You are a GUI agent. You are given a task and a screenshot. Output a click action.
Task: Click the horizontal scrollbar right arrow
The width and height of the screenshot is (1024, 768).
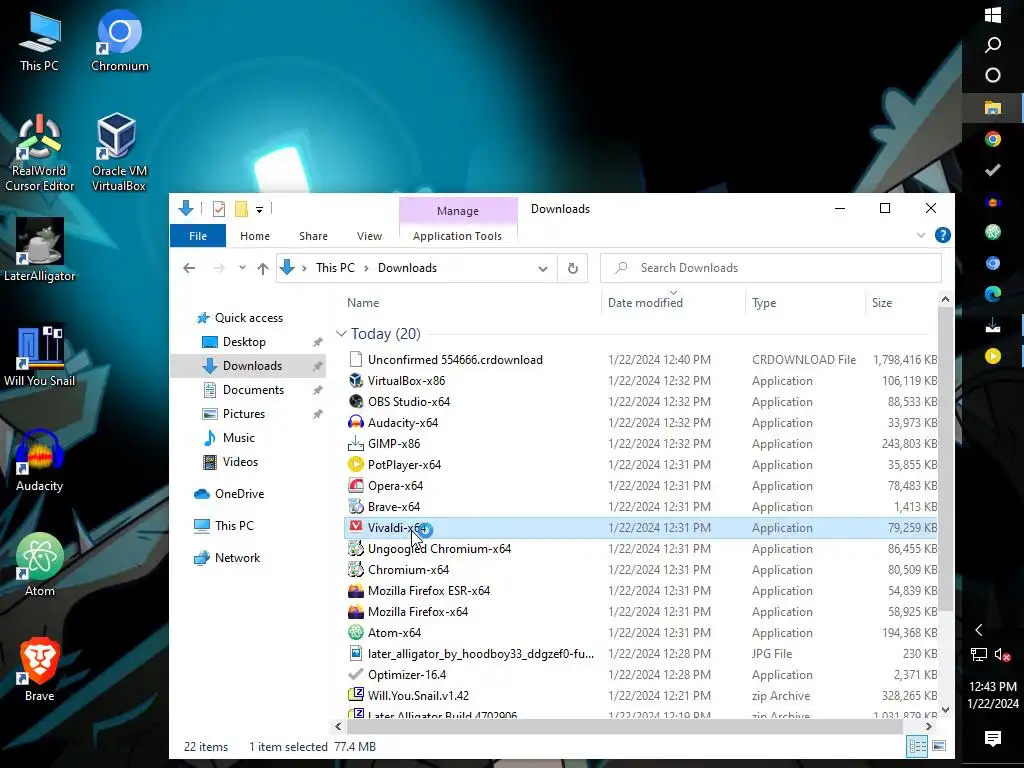pos(929,726)
